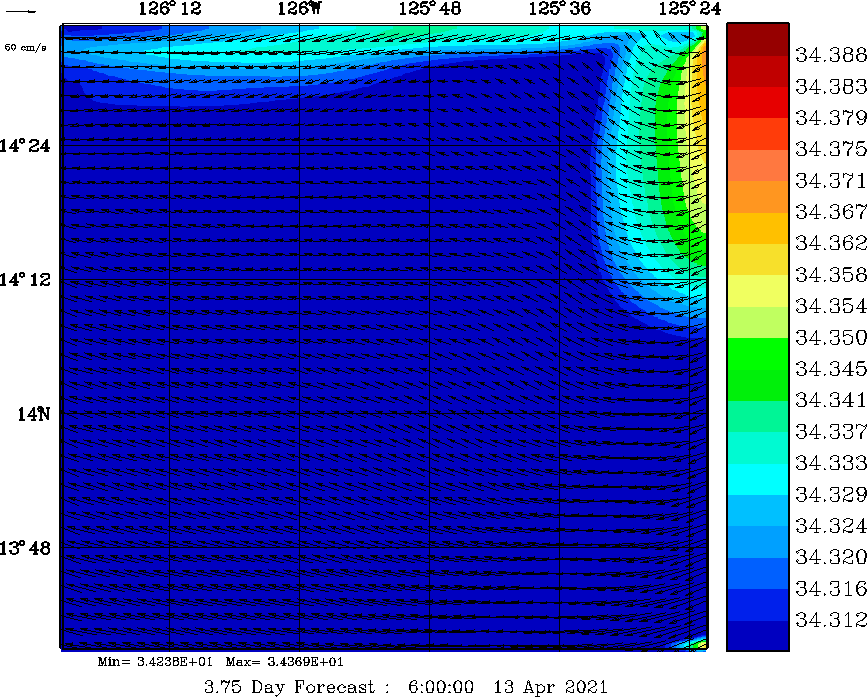Click the 34.333 colorbar label

[831, 462]
